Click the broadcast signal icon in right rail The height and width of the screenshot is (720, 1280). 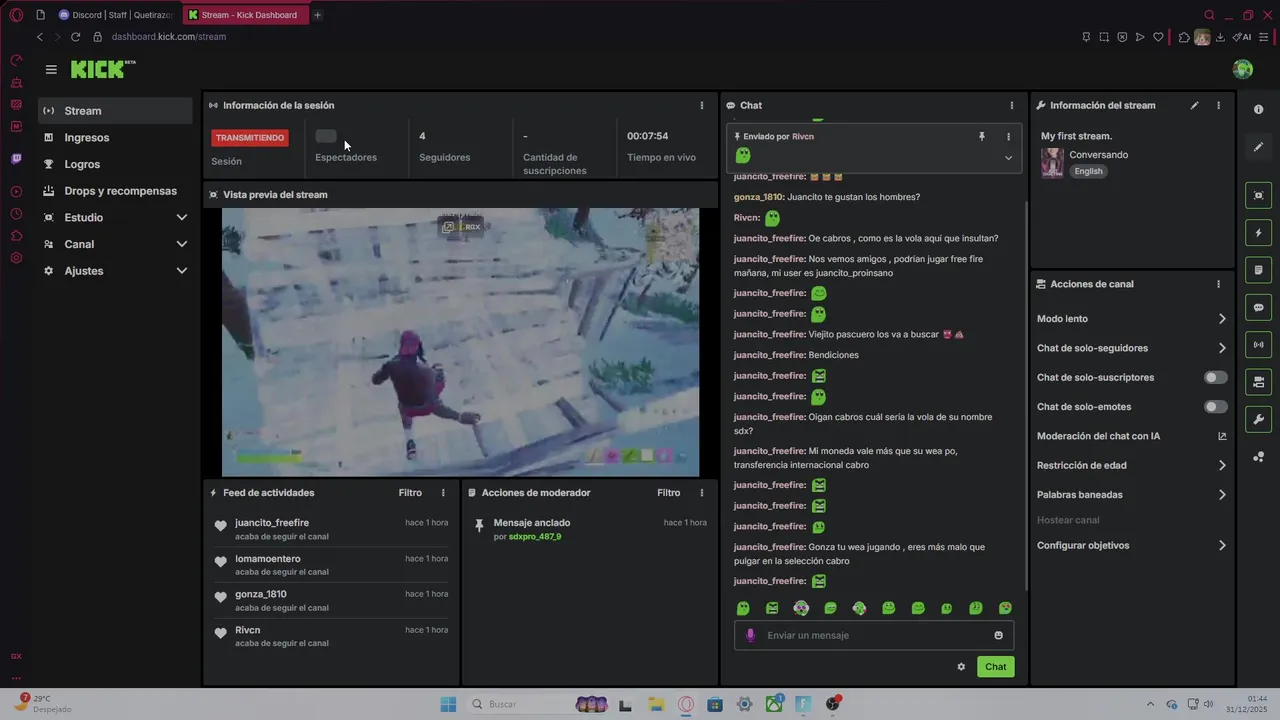(x=1259, y=344)
